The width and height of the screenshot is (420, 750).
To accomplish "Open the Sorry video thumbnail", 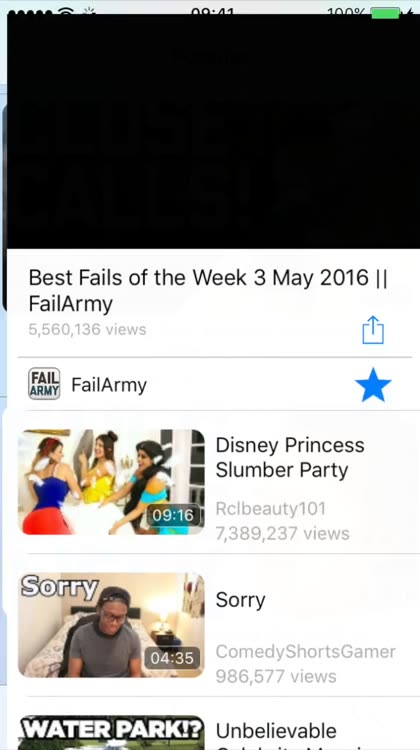I will 111,625.
